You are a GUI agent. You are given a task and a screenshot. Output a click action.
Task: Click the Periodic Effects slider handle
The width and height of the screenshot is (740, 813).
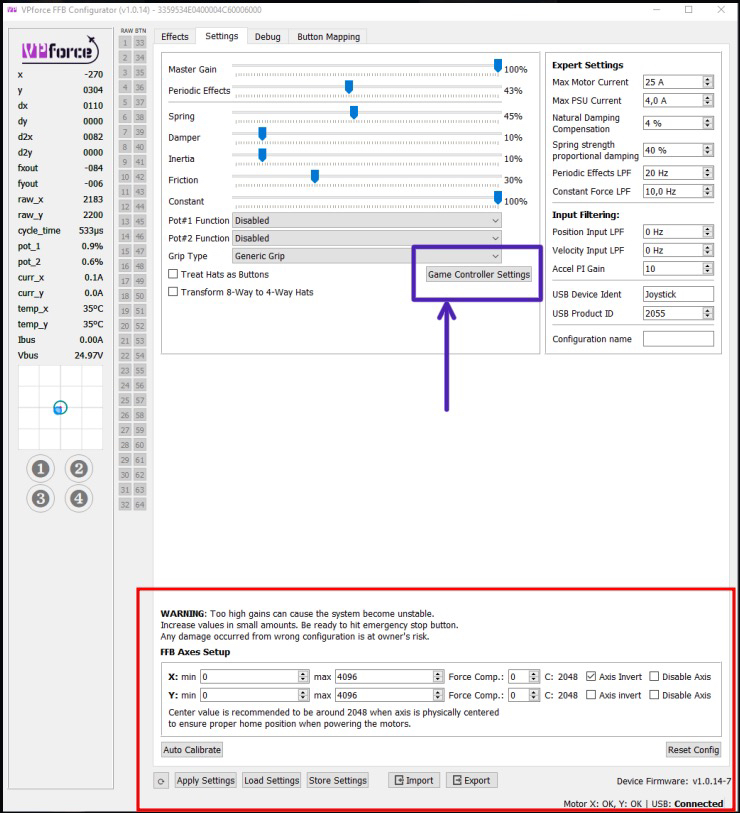[349, 87]
